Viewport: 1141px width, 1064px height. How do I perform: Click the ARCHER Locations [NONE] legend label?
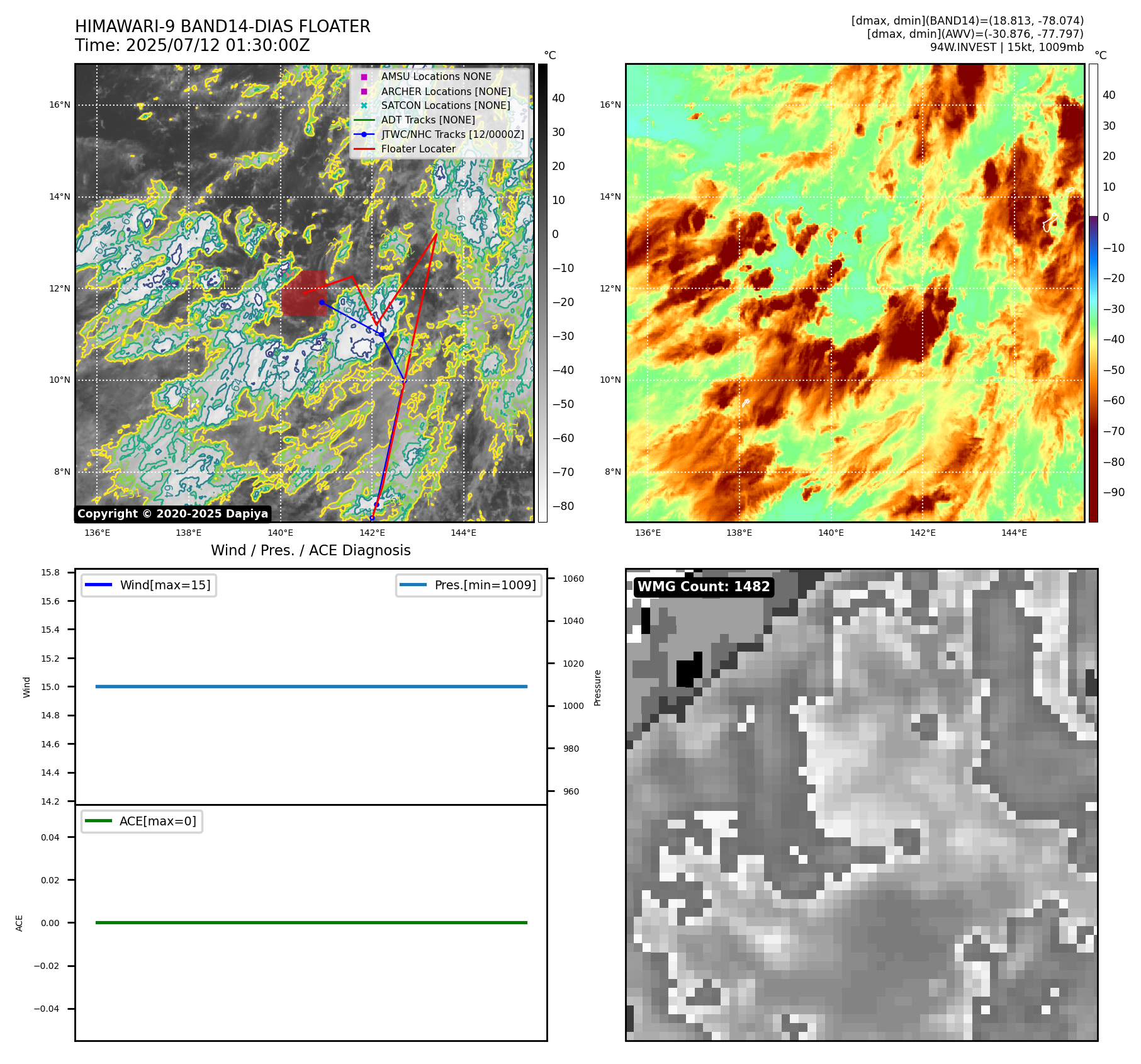coord(446,91)
